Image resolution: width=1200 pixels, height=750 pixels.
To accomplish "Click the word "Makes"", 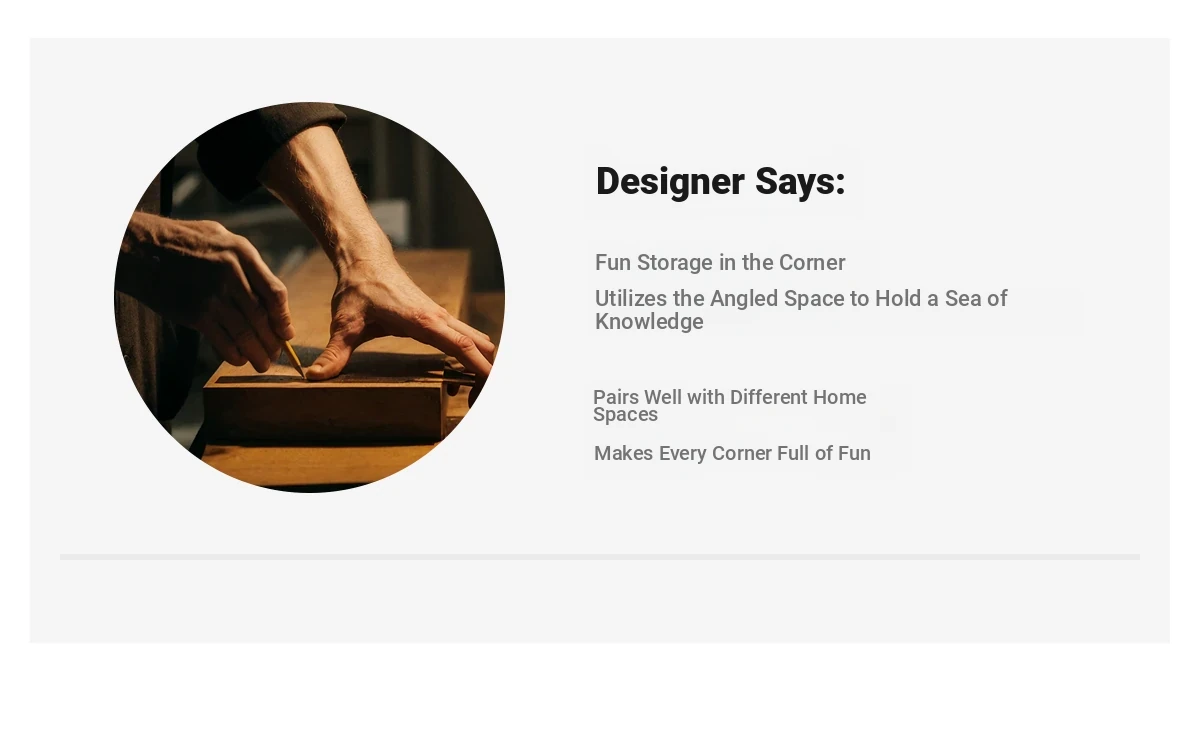I will (x=623, y=453).
